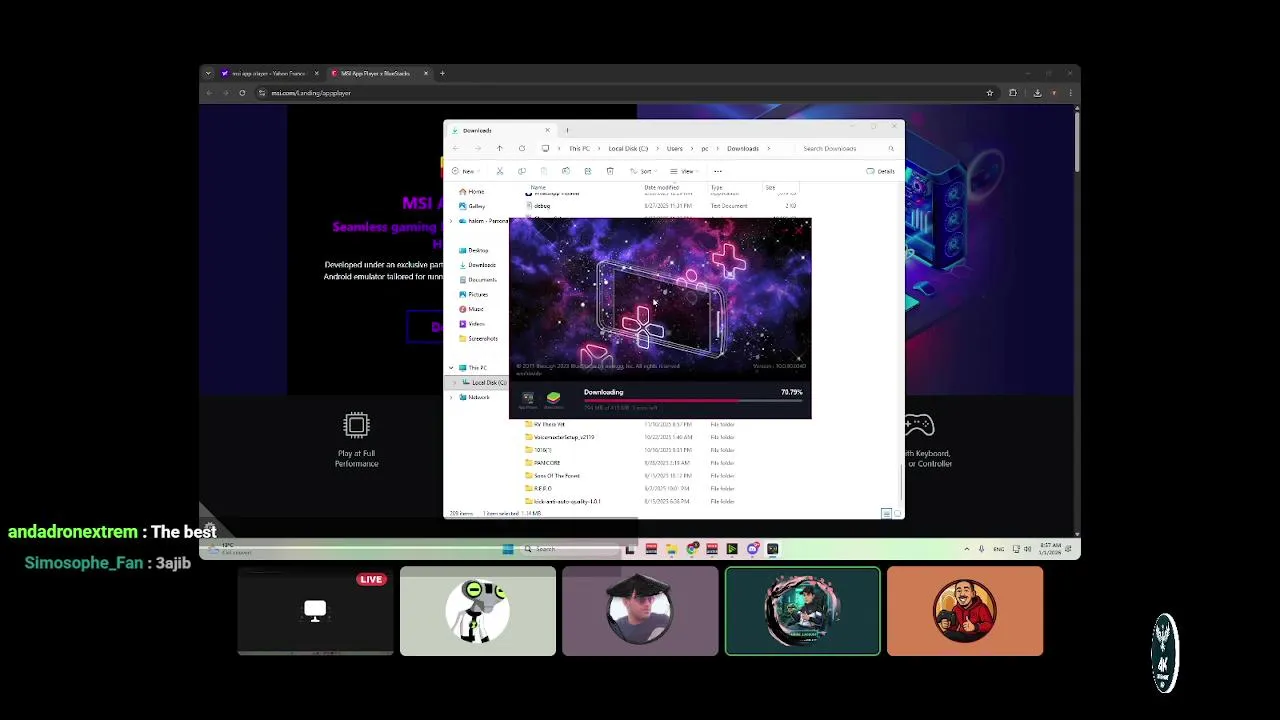Screen dimensions: 1280x720
Task: Click the browser address bar URL
Action: click(311, 93)
